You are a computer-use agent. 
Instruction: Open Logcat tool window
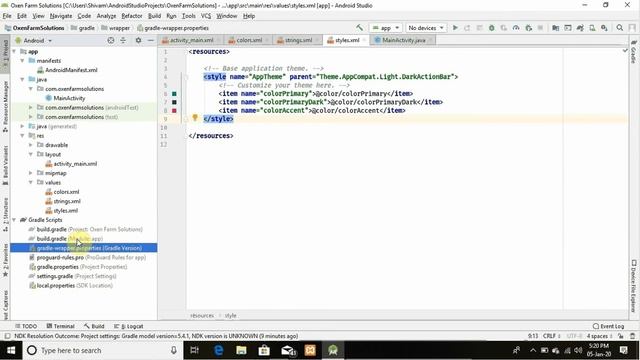pyautogui.click(x=129, y=326)
